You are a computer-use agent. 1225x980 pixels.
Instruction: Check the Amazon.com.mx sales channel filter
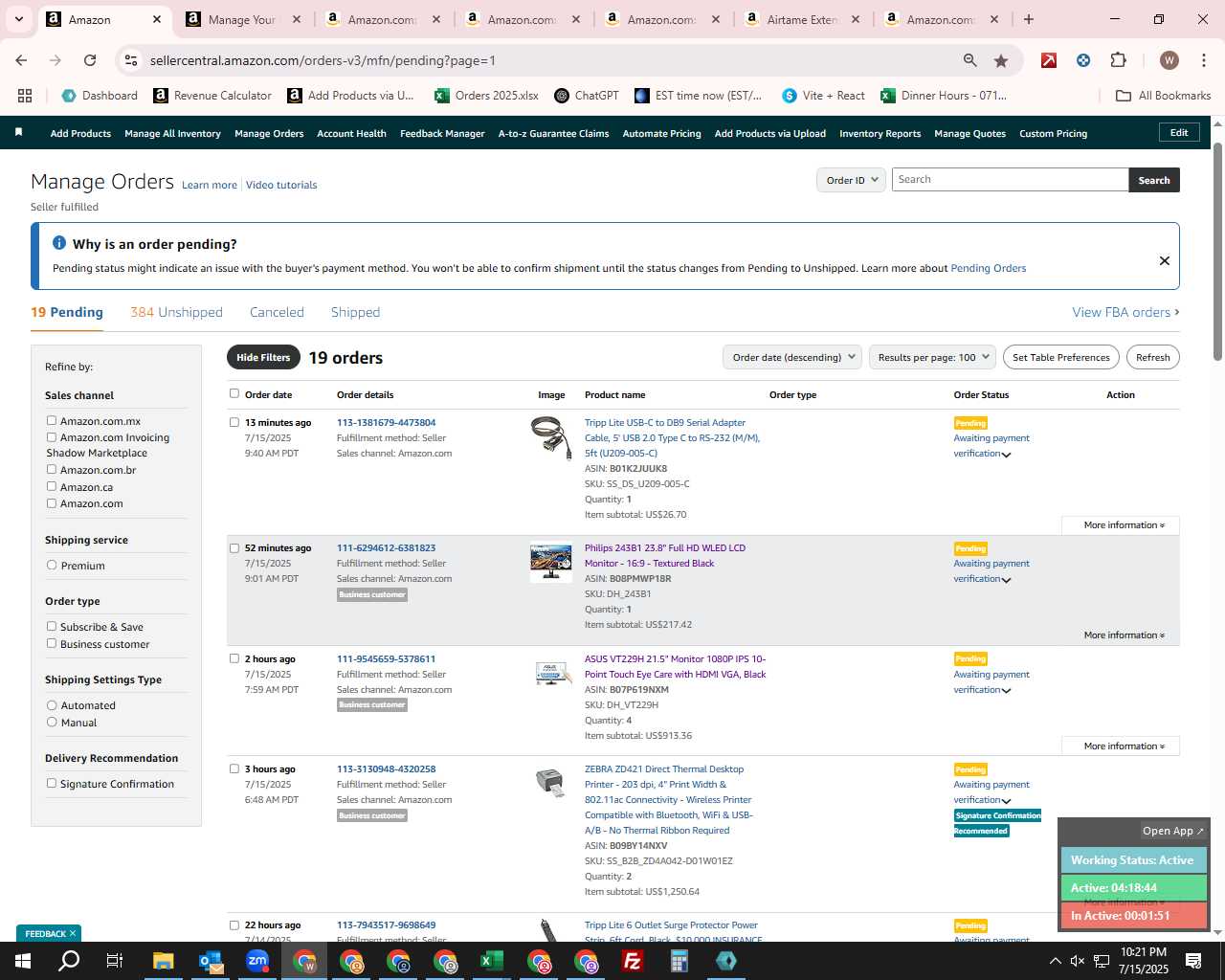tap(52, 420)
